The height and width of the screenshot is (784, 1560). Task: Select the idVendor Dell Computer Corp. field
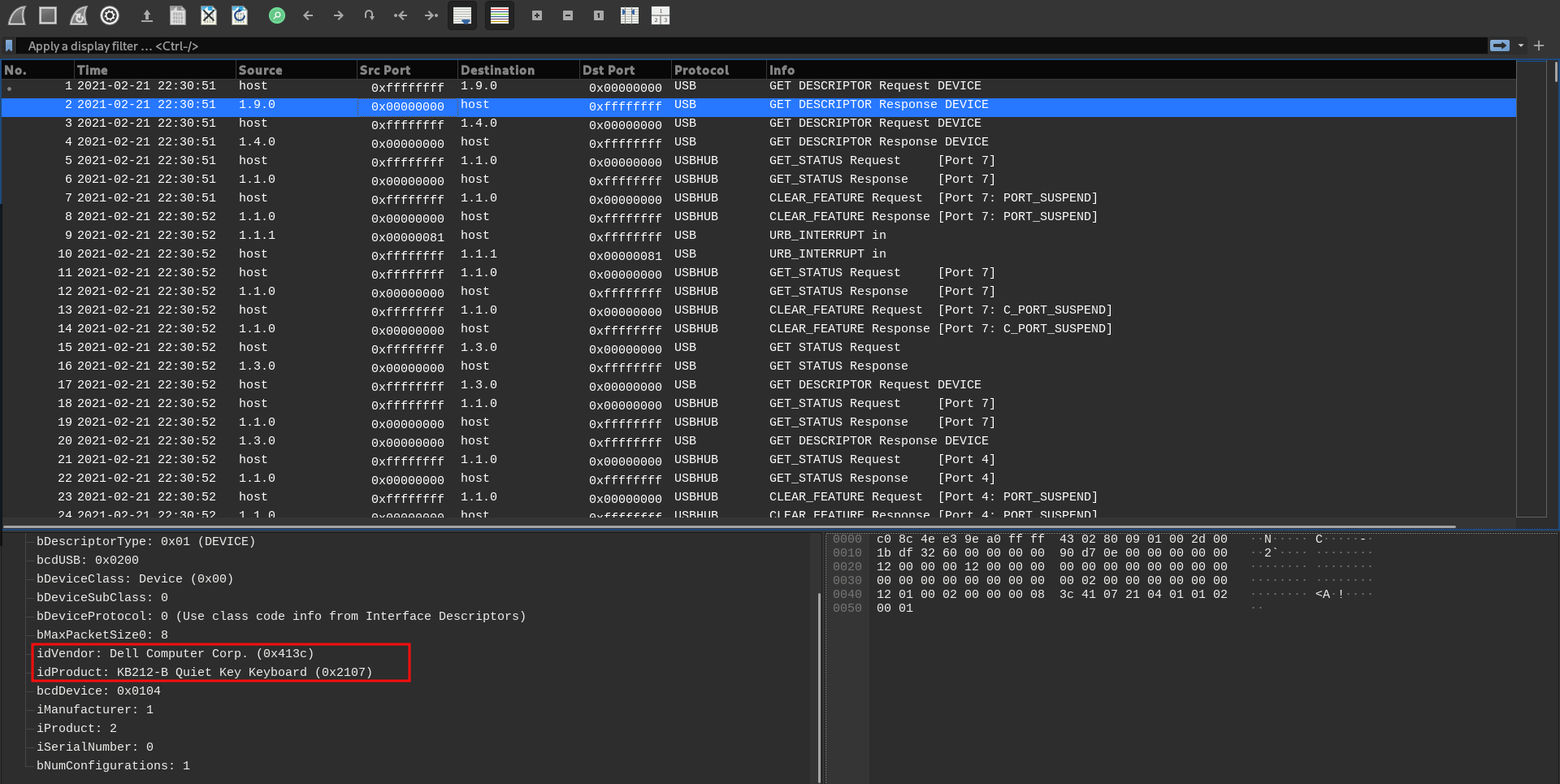(x=175, y=653)
